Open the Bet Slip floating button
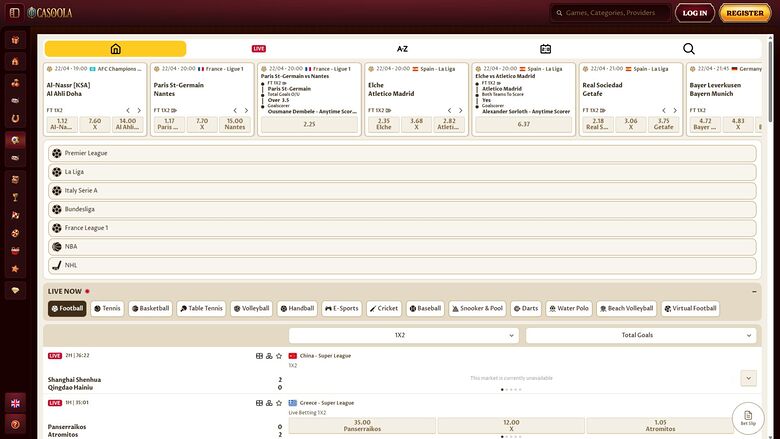The height and width of the screenshot is (439, 780). [x=748, y=418]
